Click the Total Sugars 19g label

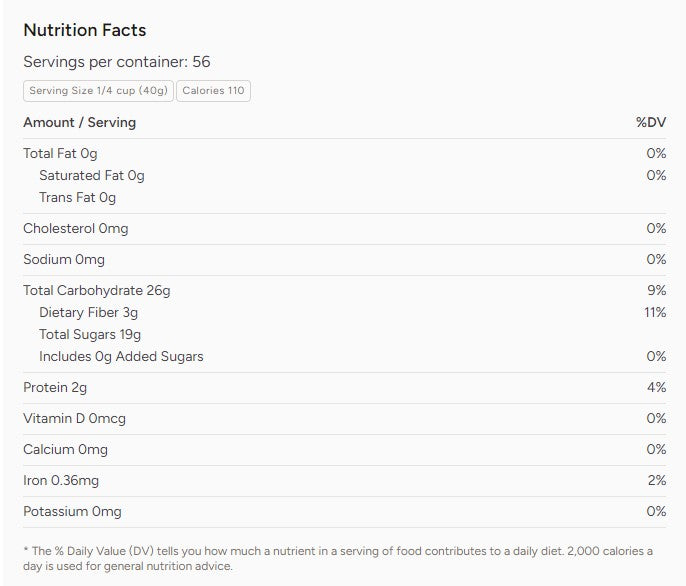click(x=90, y=334)
